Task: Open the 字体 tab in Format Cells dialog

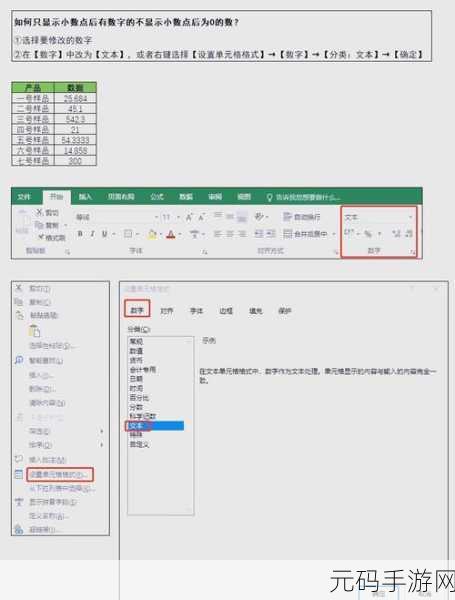Action: [x=196, y=311]
